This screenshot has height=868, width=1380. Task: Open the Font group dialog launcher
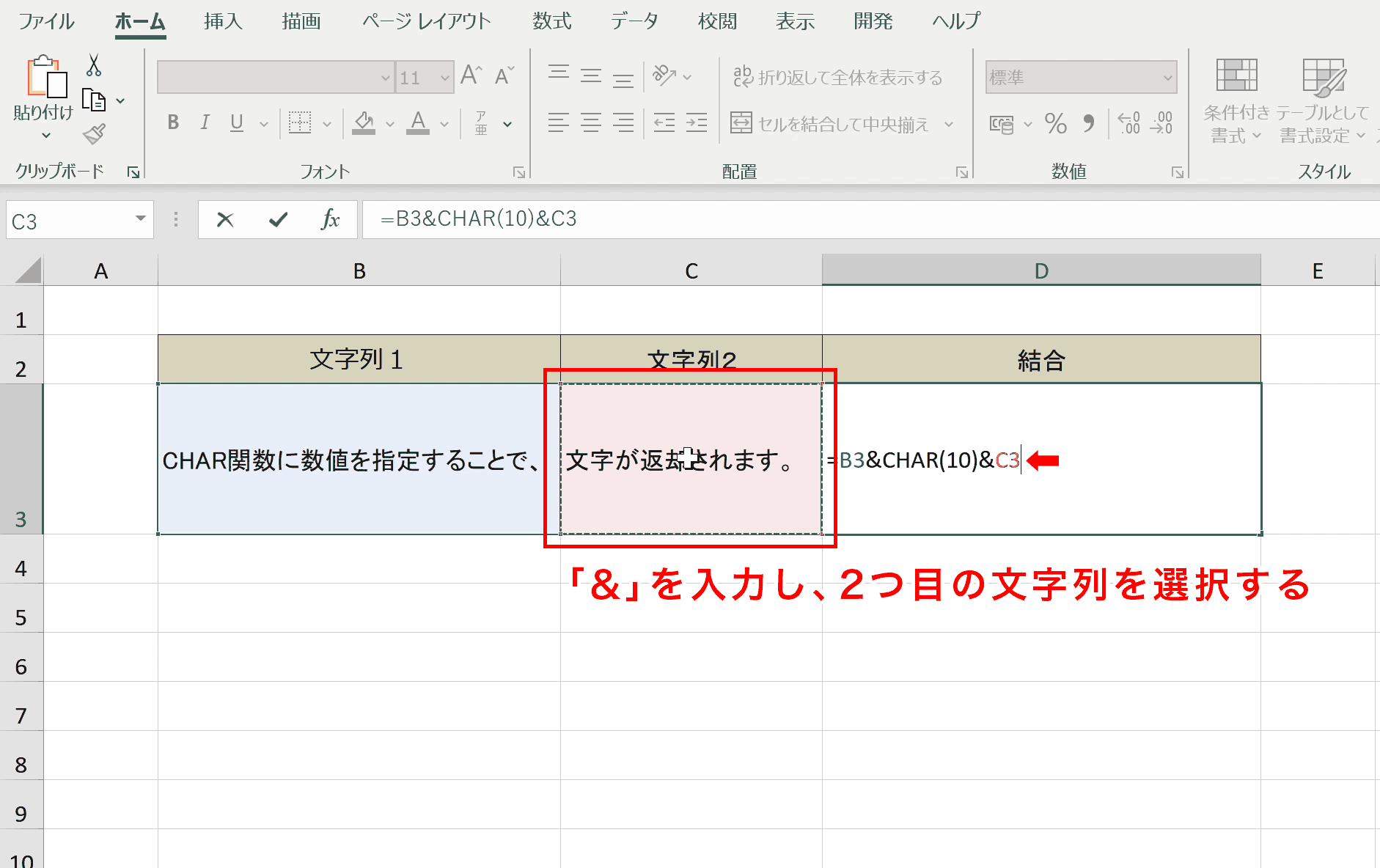(x=519, y=172)
